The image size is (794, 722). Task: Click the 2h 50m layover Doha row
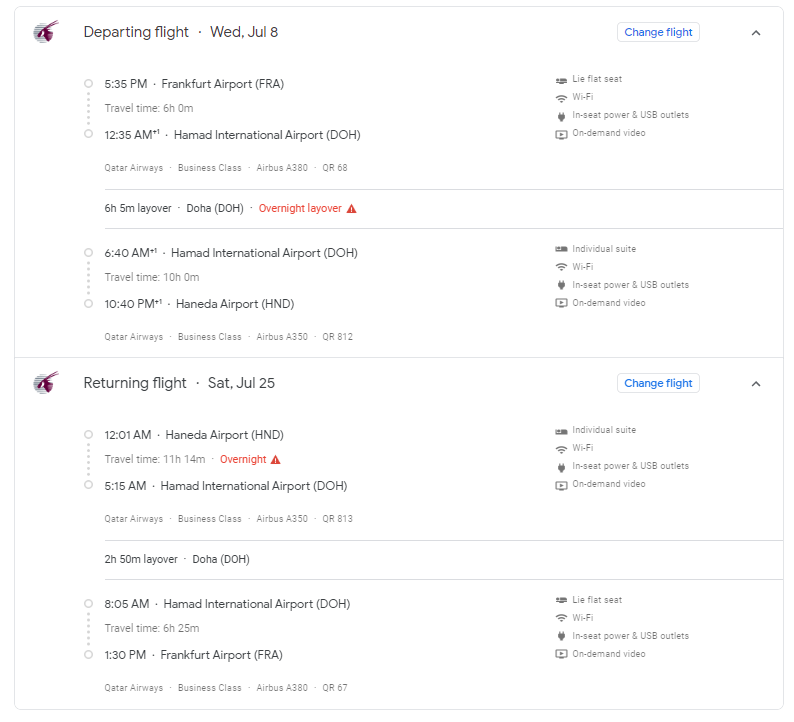pyautogui.click(x=444, y=559)
